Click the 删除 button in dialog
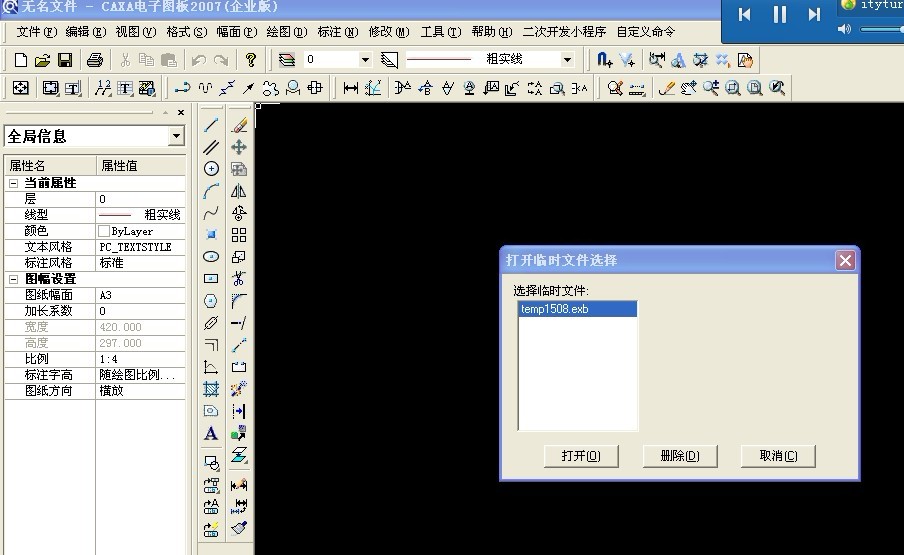 click(x=680, y=456)
